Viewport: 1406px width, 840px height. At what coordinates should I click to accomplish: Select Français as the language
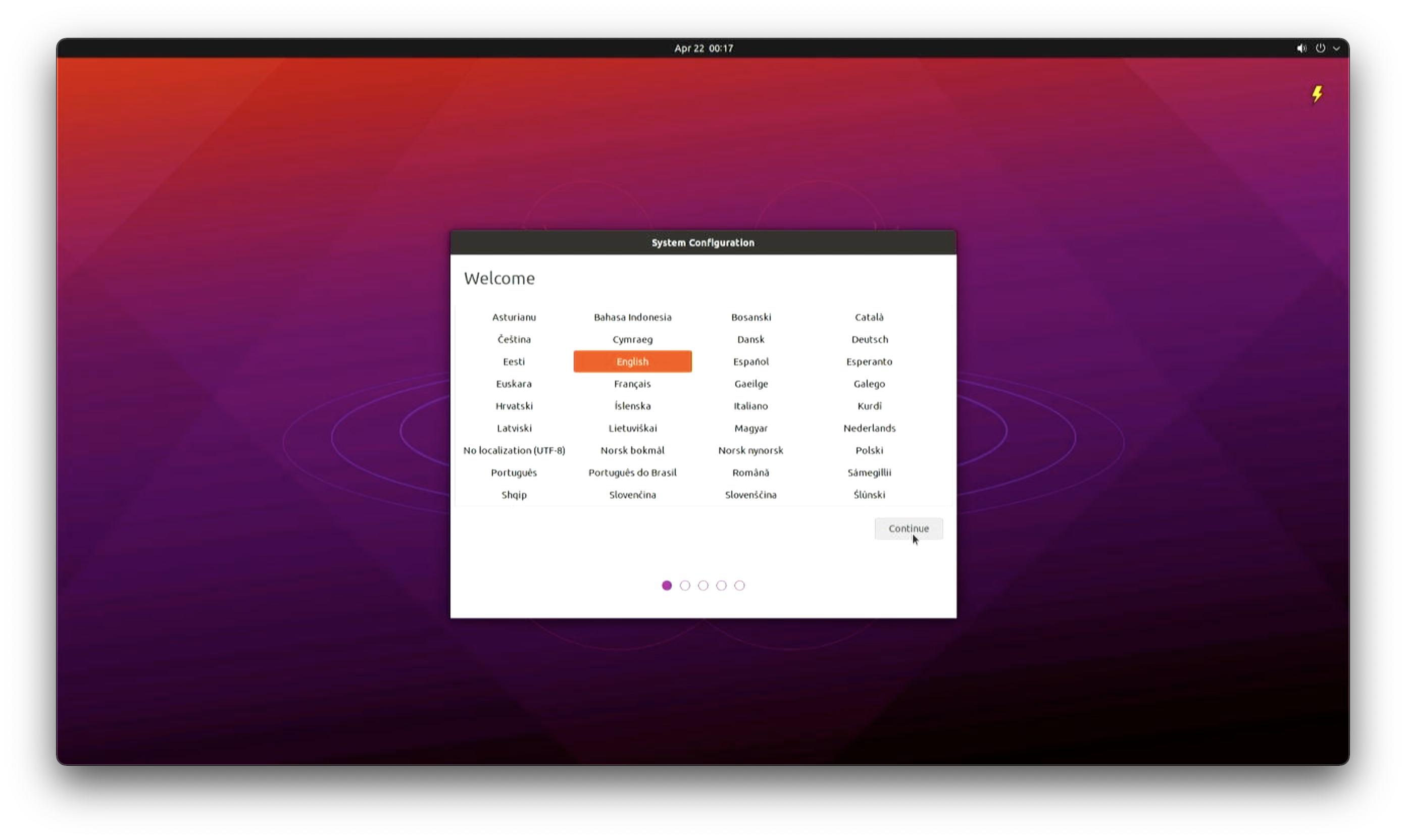(632, 383)
